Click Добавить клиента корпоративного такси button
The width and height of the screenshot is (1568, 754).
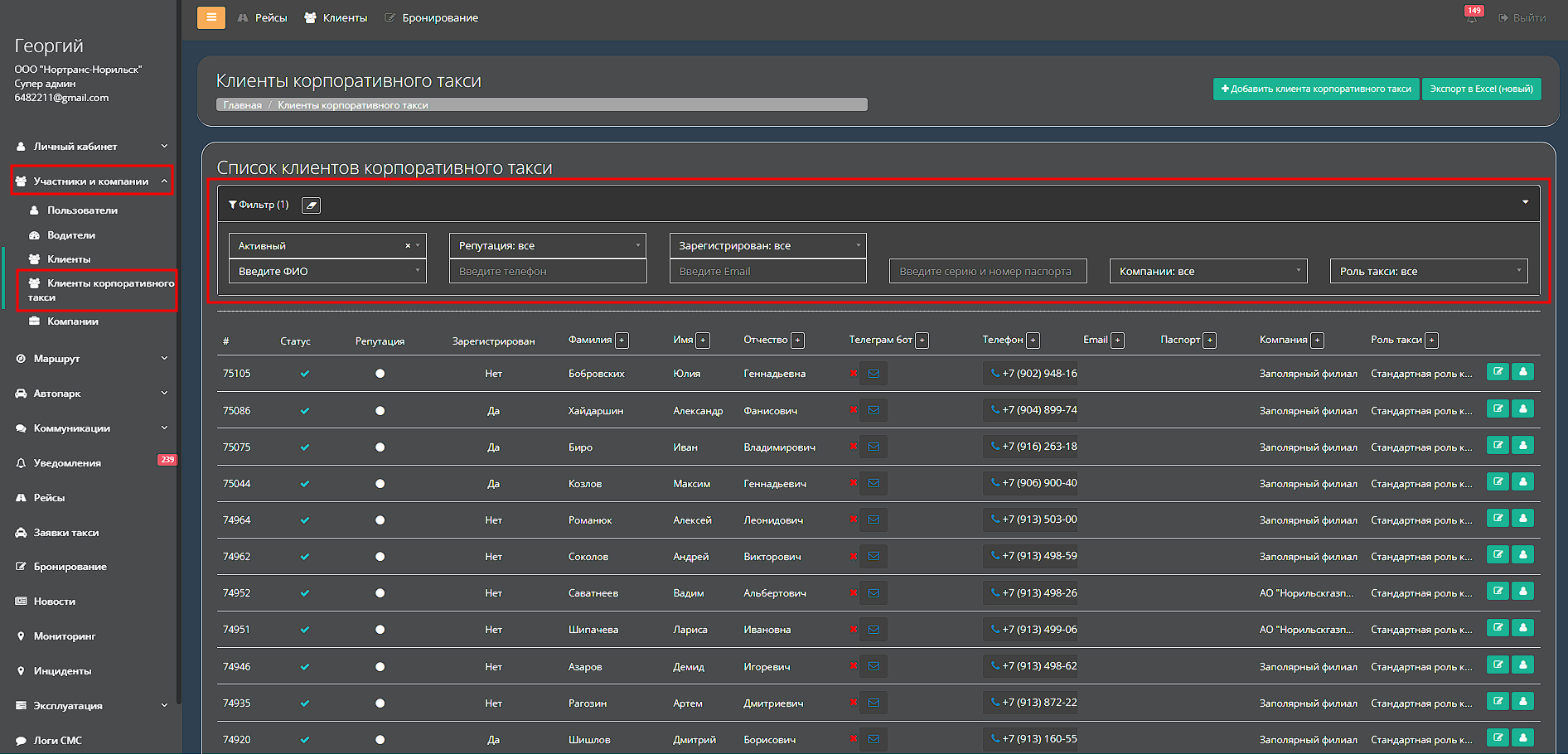click(1316, 89)
